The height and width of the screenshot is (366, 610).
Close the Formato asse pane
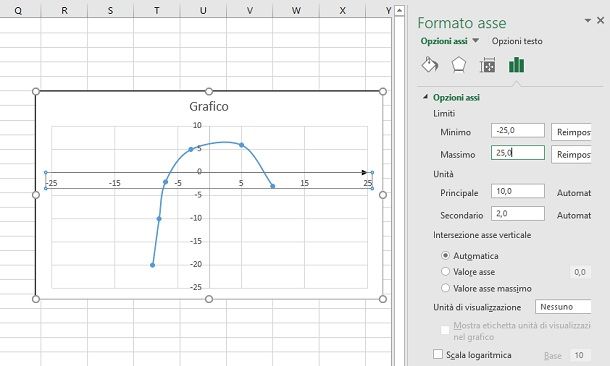click(601, 21)
